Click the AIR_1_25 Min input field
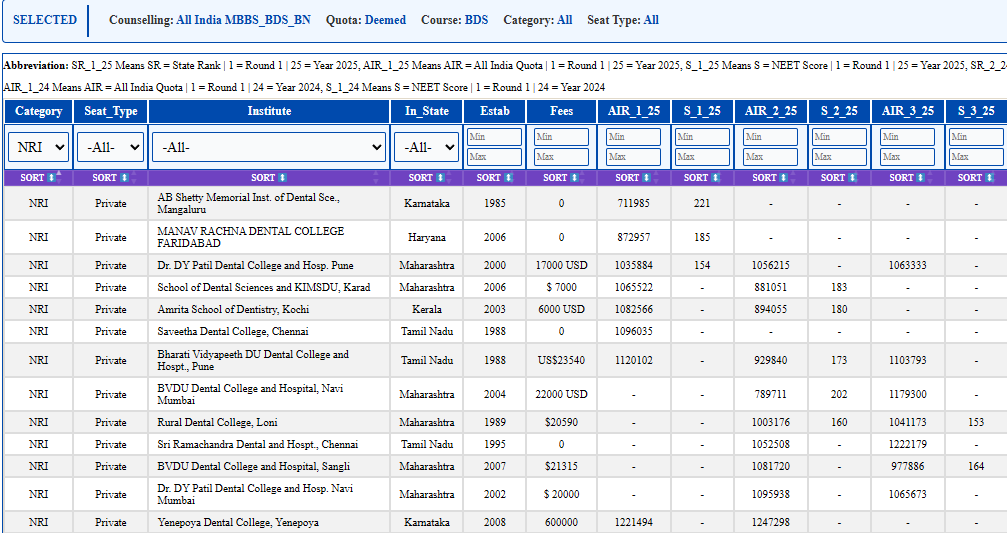The height and width of the screenshot is (533, 1007). click(x=634, y=137)
